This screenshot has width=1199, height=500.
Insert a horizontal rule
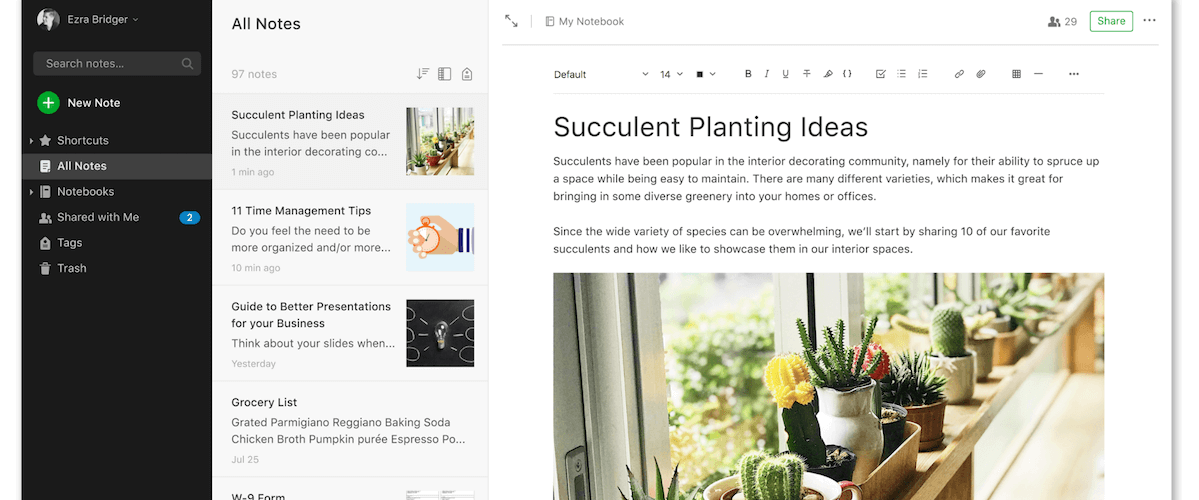[1038, 74]
